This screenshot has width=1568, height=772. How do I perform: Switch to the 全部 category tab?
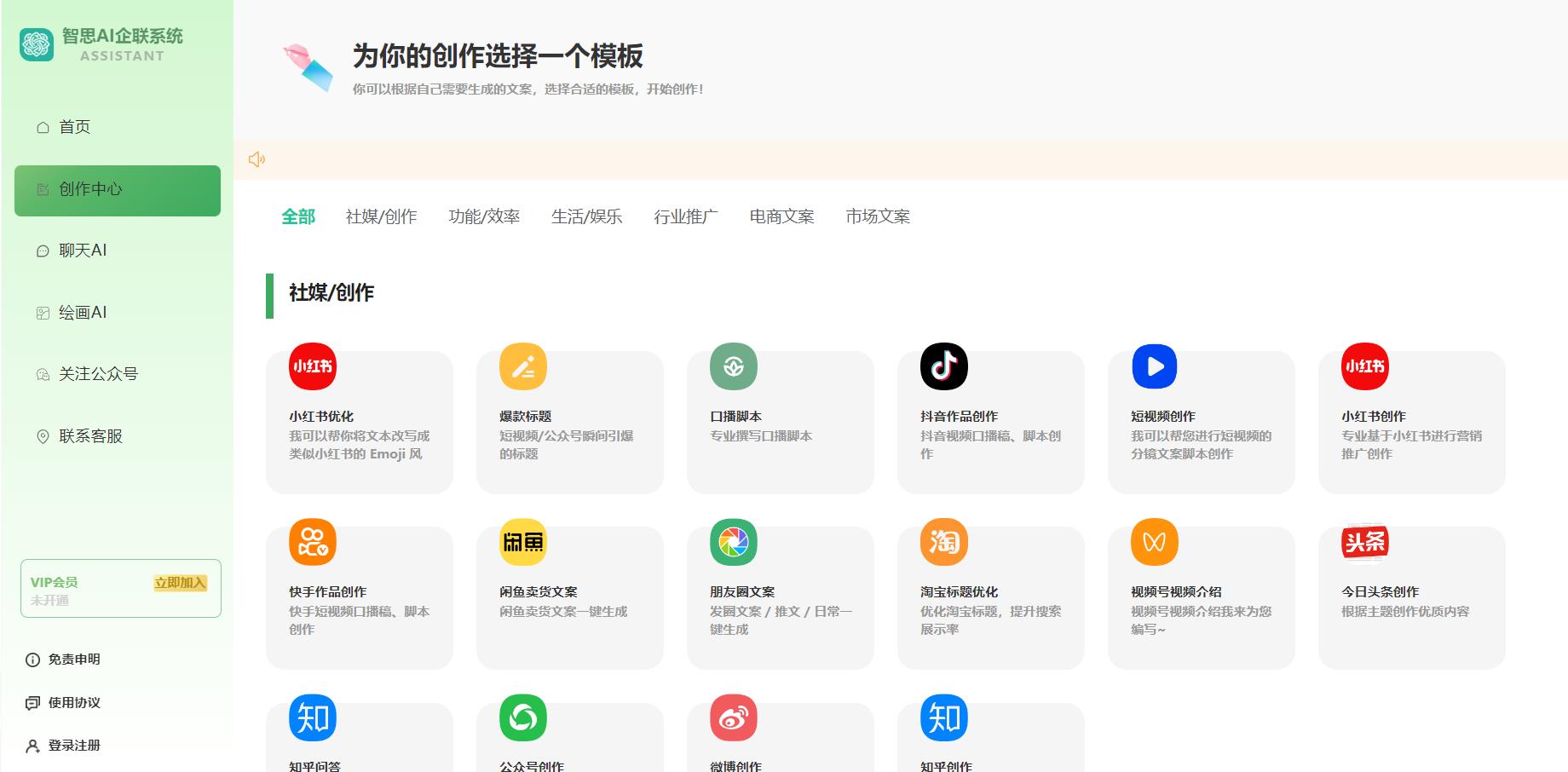coord(298,216)
